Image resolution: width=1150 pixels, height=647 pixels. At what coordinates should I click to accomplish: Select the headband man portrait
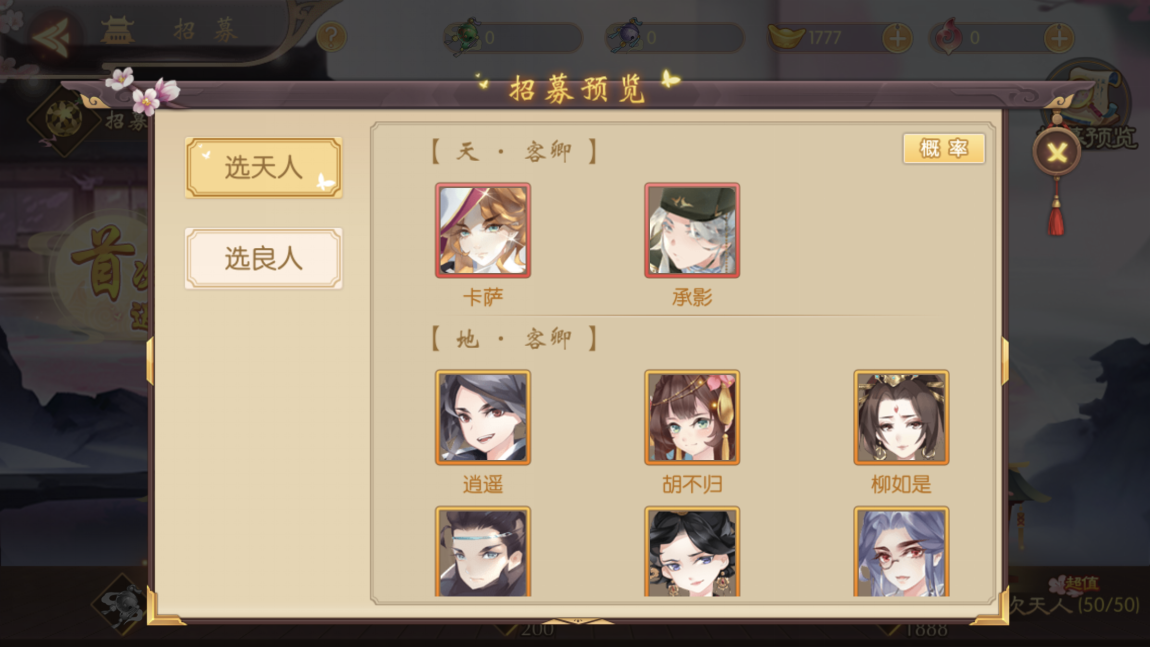click(483, 551)
